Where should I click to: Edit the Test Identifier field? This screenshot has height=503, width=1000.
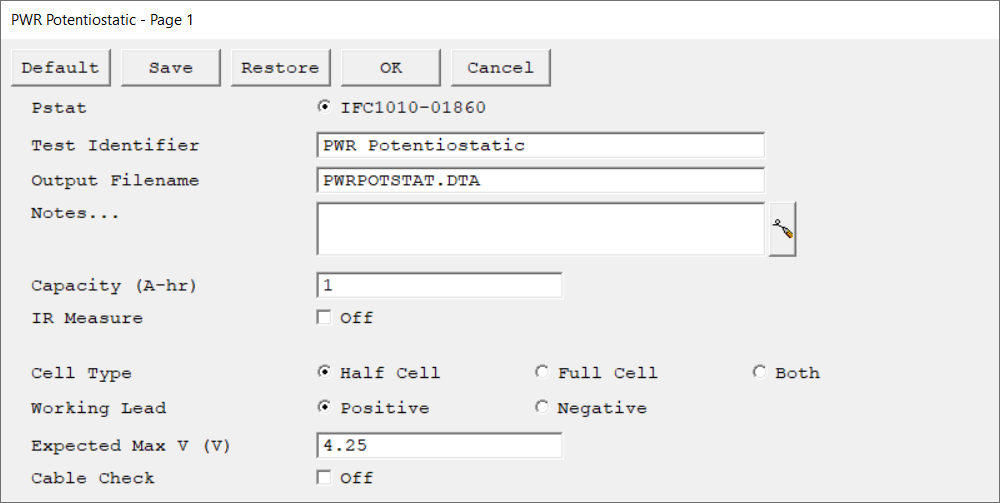[x=540, y=145]
